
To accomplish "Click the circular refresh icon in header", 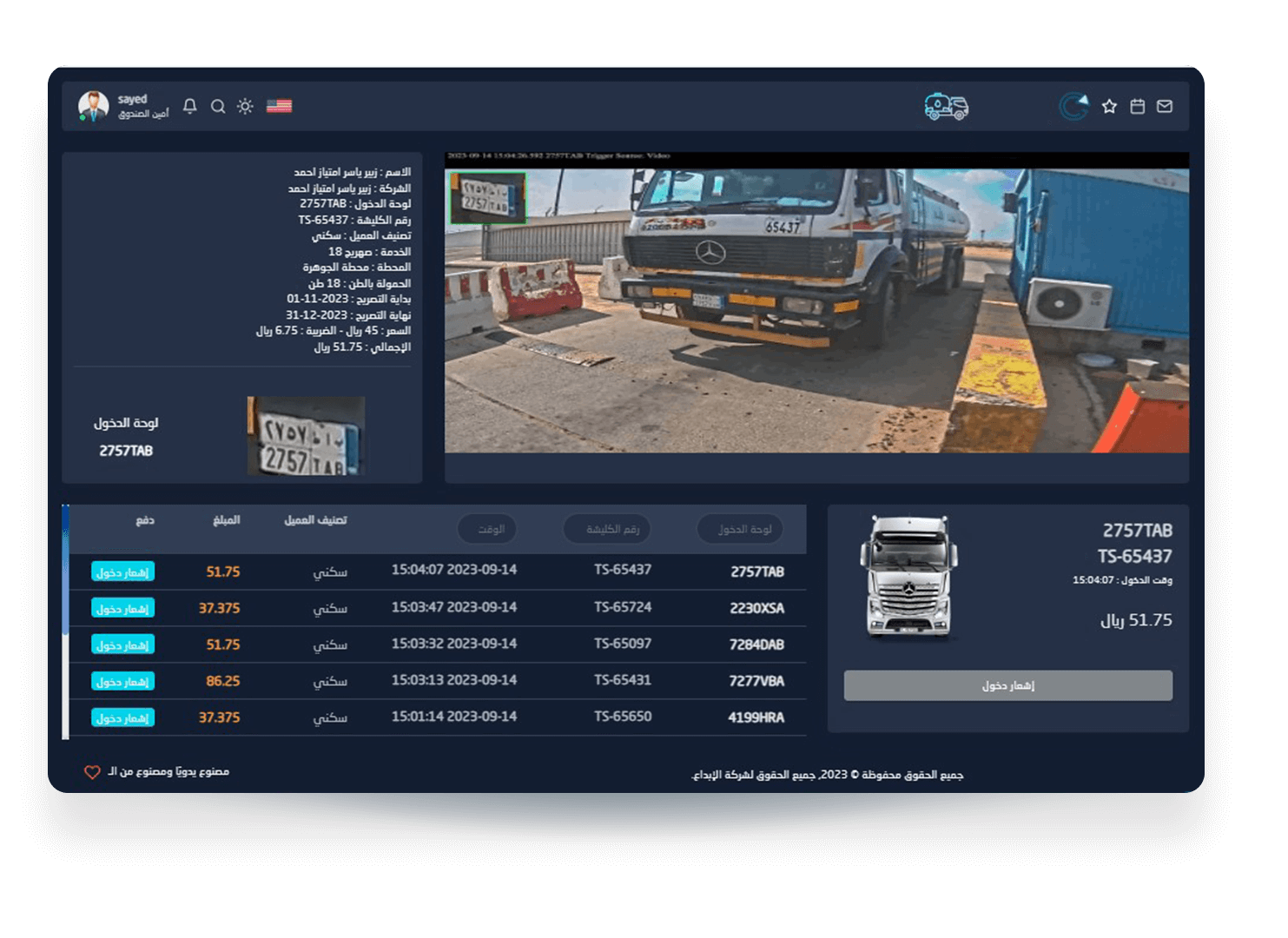I will [1074, 107].
